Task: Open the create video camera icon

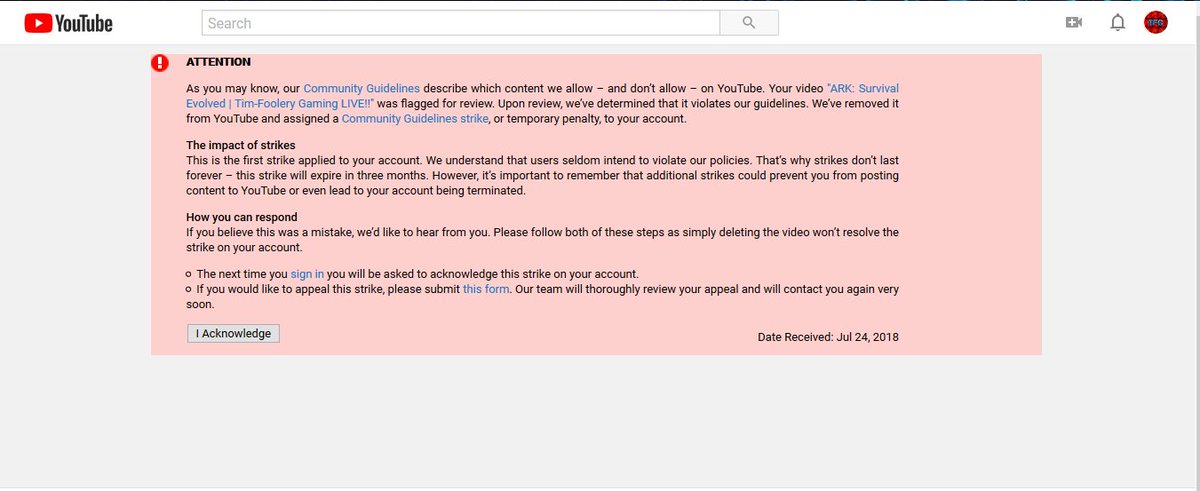Action: pyautogui.click(x=1074, y=23)
